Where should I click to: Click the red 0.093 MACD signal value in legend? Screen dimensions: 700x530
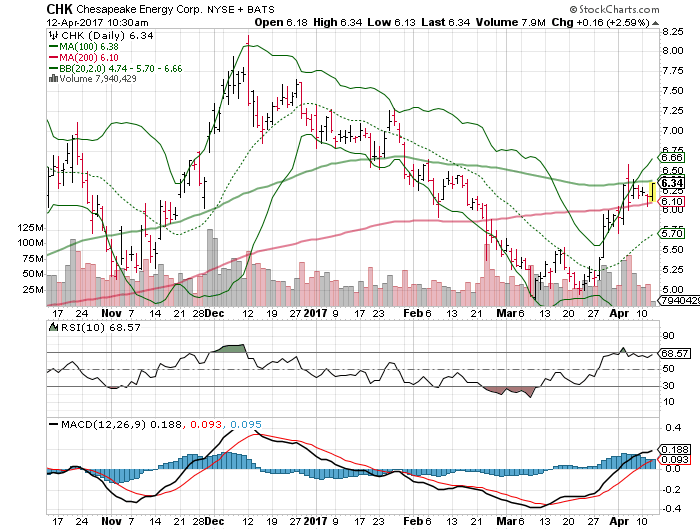pos(206,424)
